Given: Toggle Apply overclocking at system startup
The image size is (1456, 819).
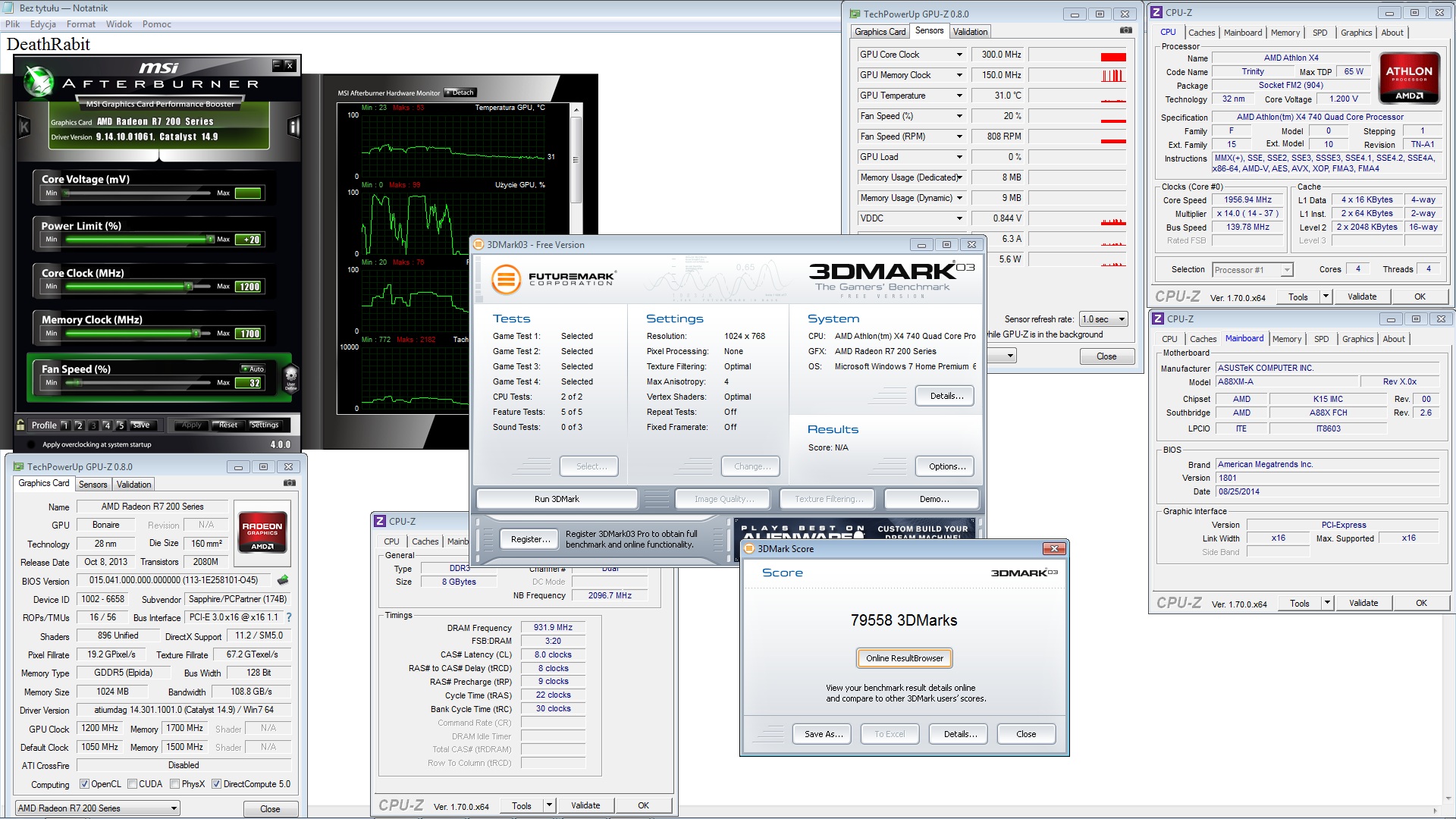Looking at the screenshot, I should pos(31,444).
